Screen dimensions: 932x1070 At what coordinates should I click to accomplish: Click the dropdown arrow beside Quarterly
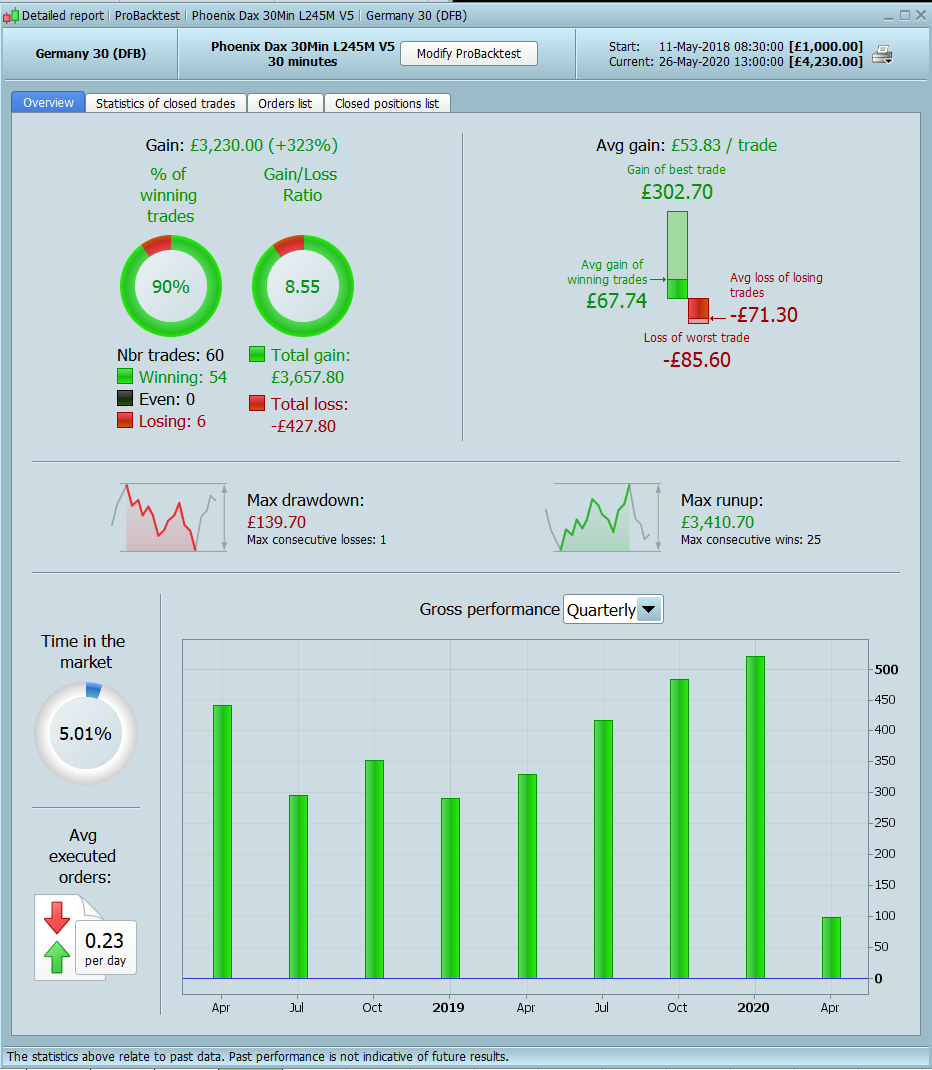tap(649, 609)
